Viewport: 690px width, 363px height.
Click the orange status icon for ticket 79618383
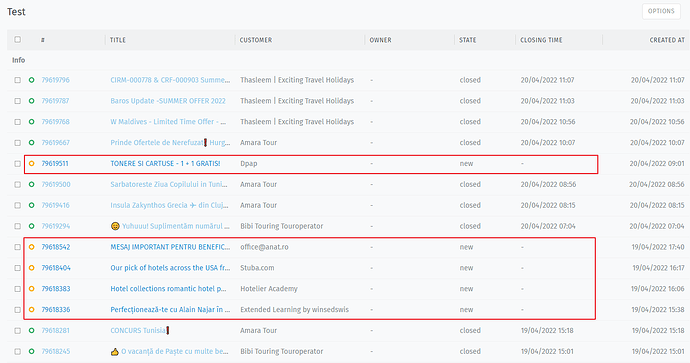pos(32,289)
